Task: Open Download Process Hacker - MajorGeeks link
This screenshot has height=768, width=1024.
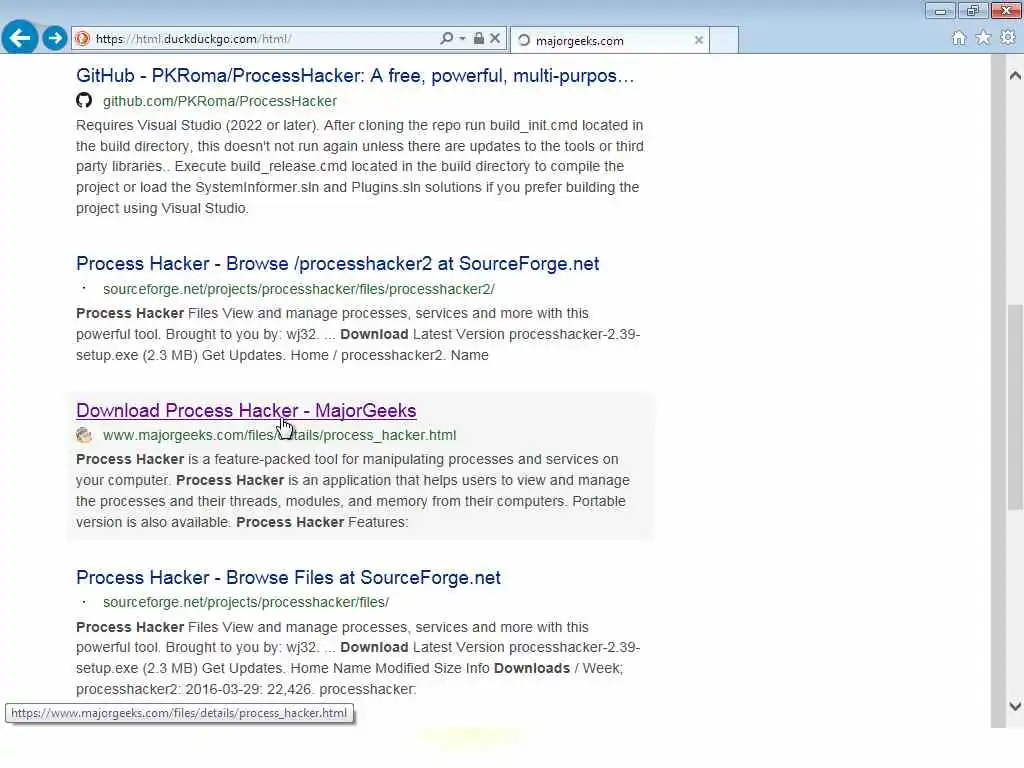Action: coord(246,411)
